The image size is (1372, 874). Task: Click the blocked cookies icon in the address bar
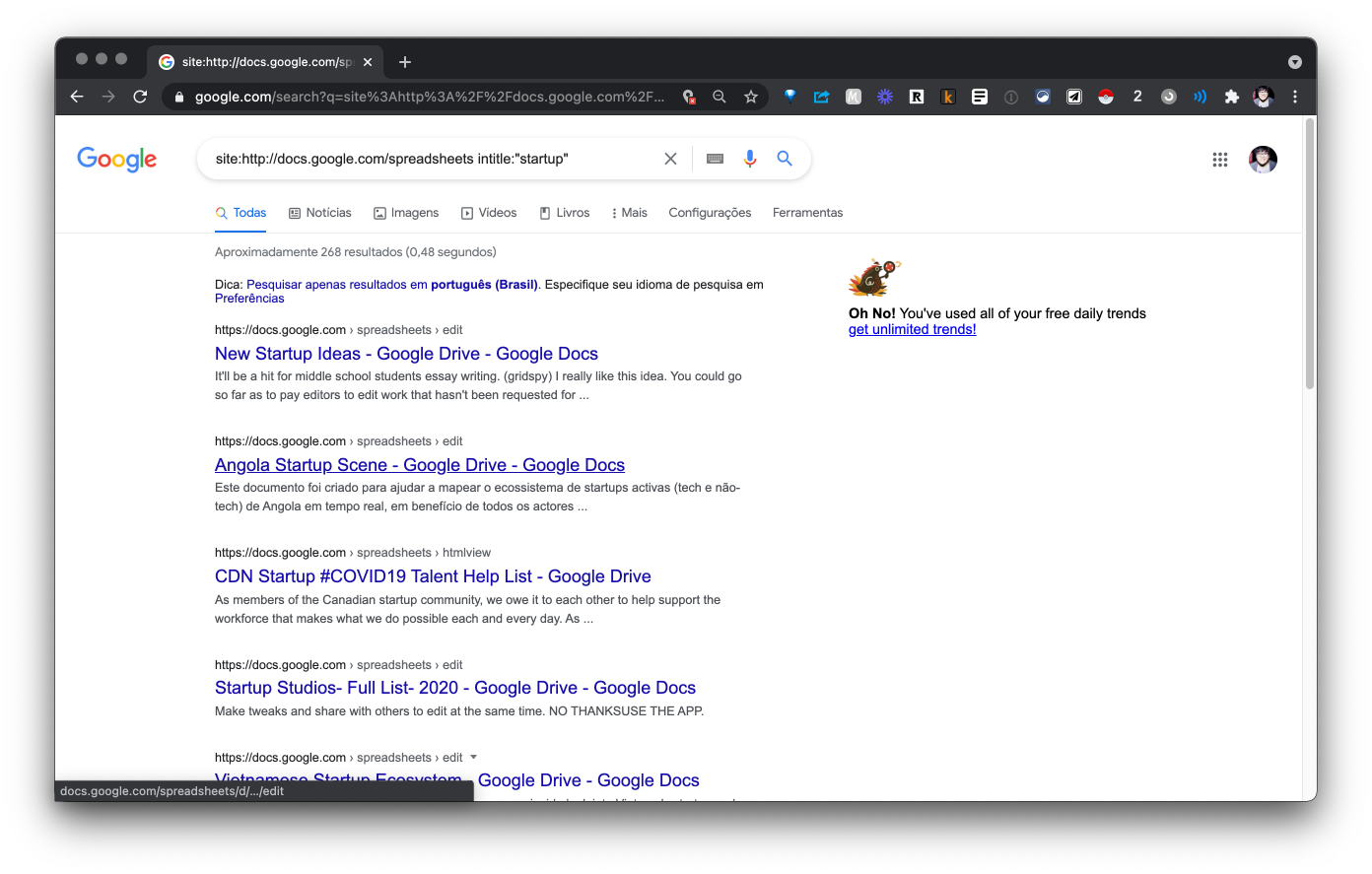tap(689, 97)
